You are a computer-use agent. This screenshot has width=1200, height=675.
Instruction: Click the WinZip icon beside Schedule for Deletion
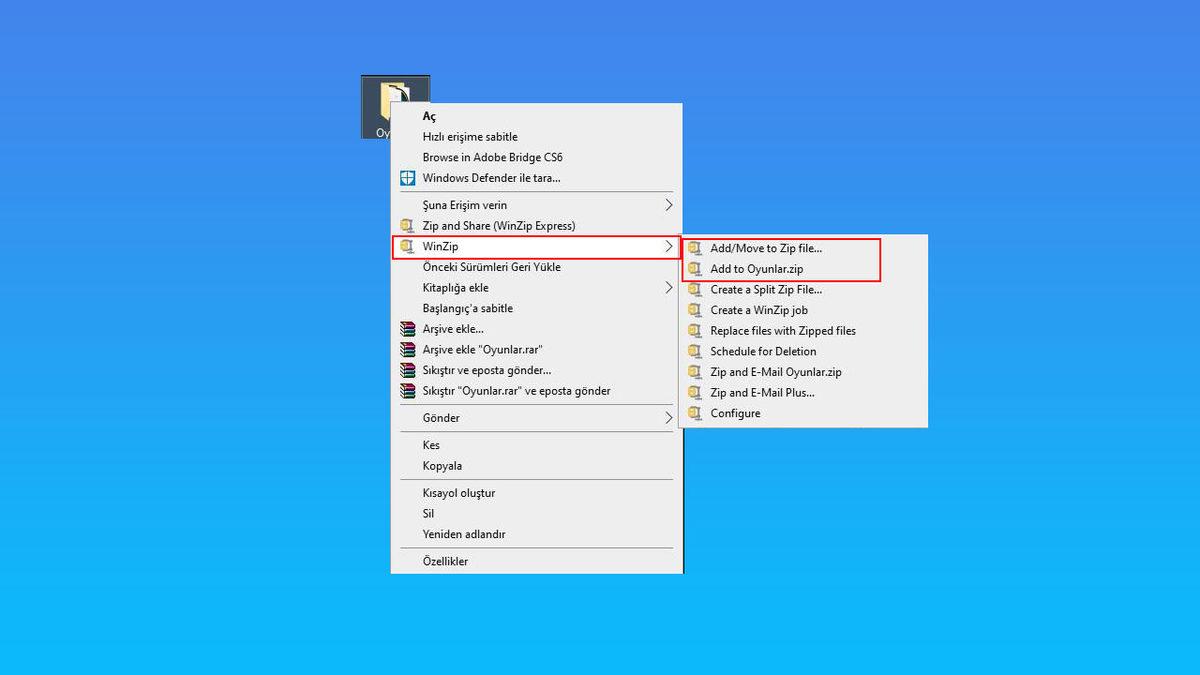(694, 351)
